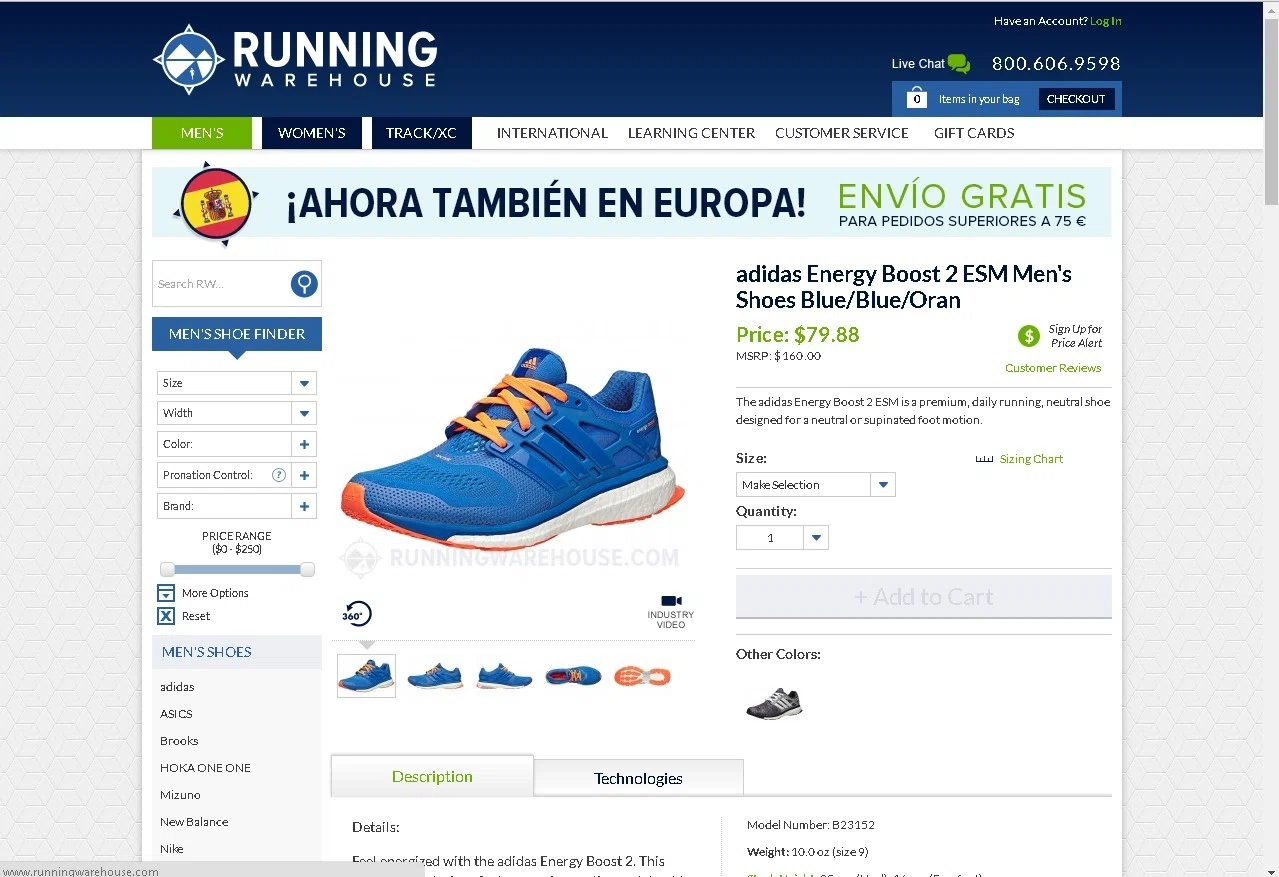Open adidas in Men's Shoes list

pyautogui.click(x=177, y=687)
